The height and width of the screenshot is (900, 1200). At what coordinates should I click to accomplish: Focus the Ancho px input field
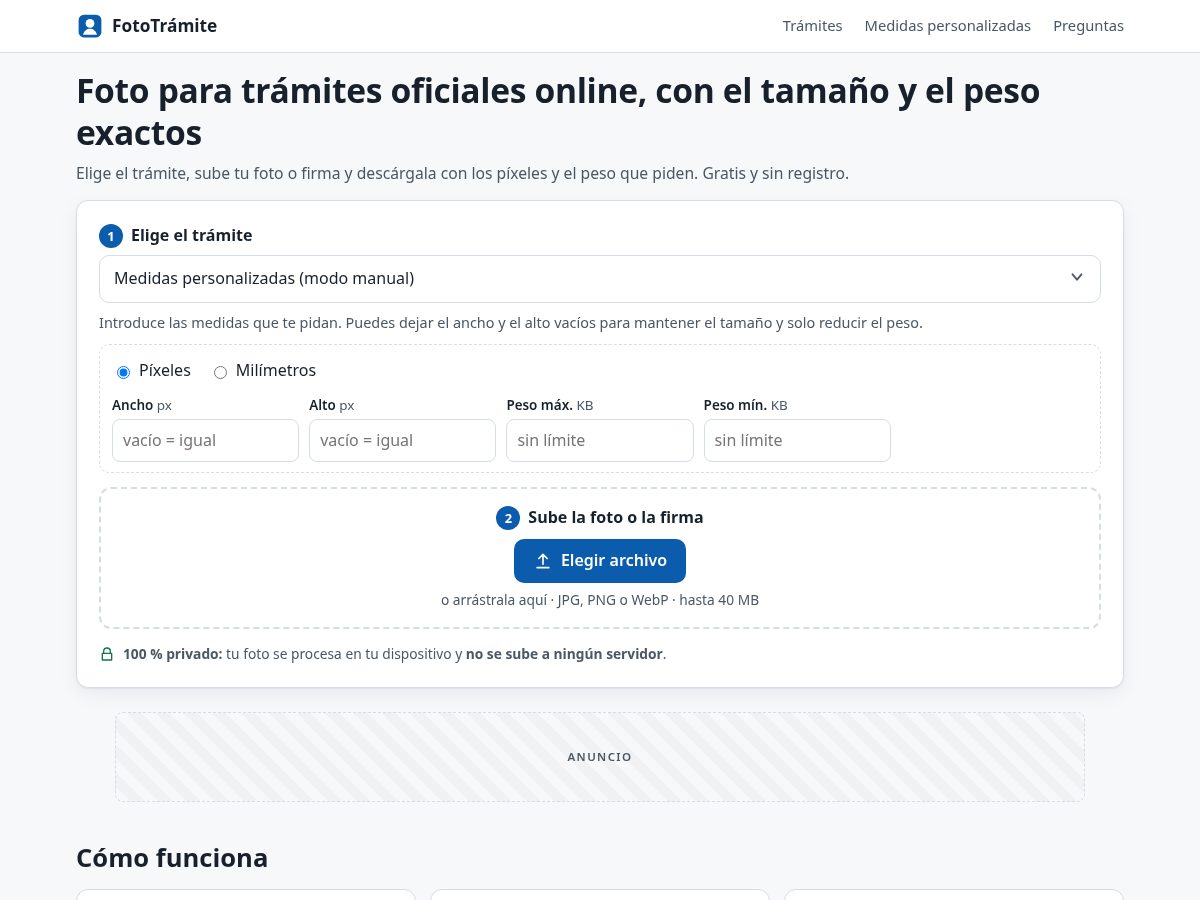(x=205, y=440)
